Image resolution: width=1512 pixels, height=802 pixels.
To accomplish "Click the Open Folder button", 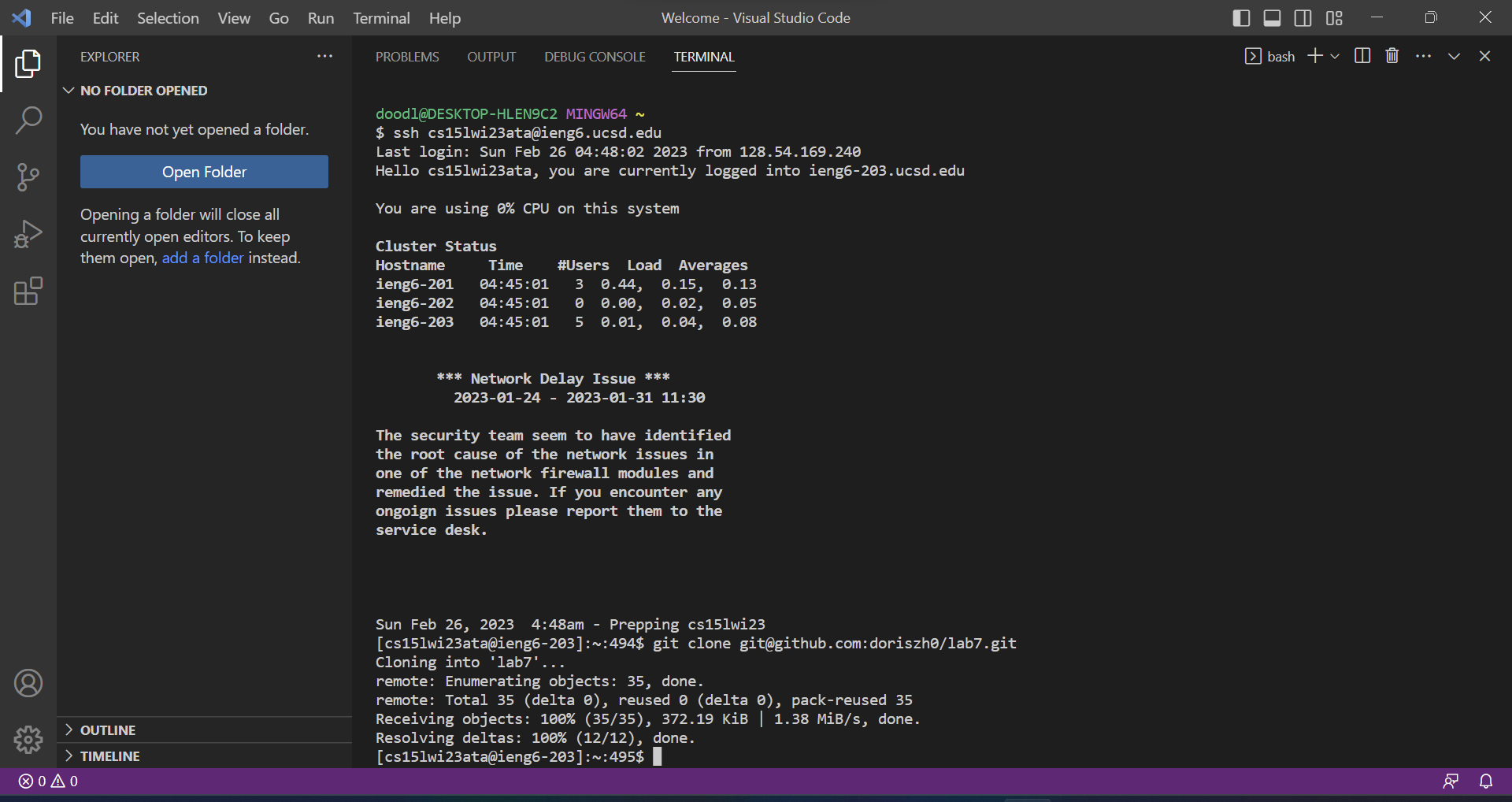I will coord(203,172).
